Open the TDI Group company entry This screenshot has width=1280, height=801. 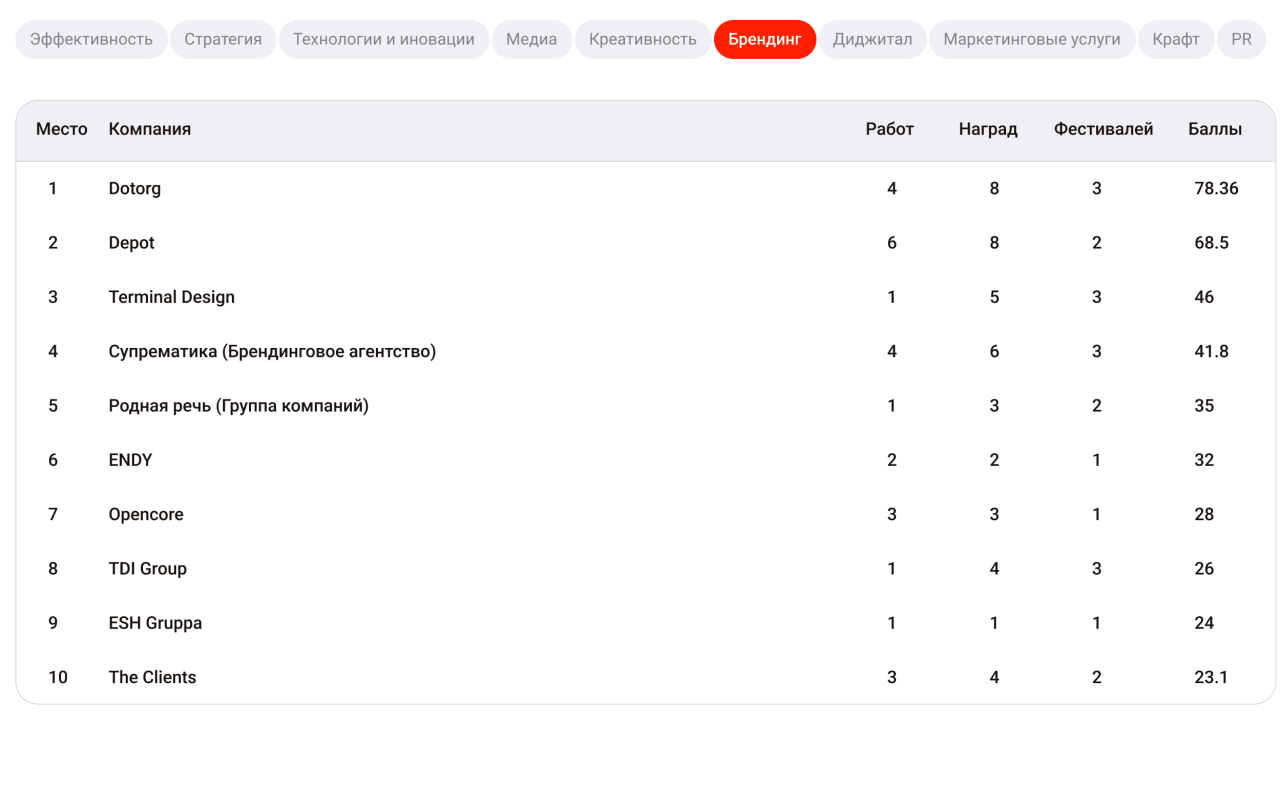click(x=148, y=569)
